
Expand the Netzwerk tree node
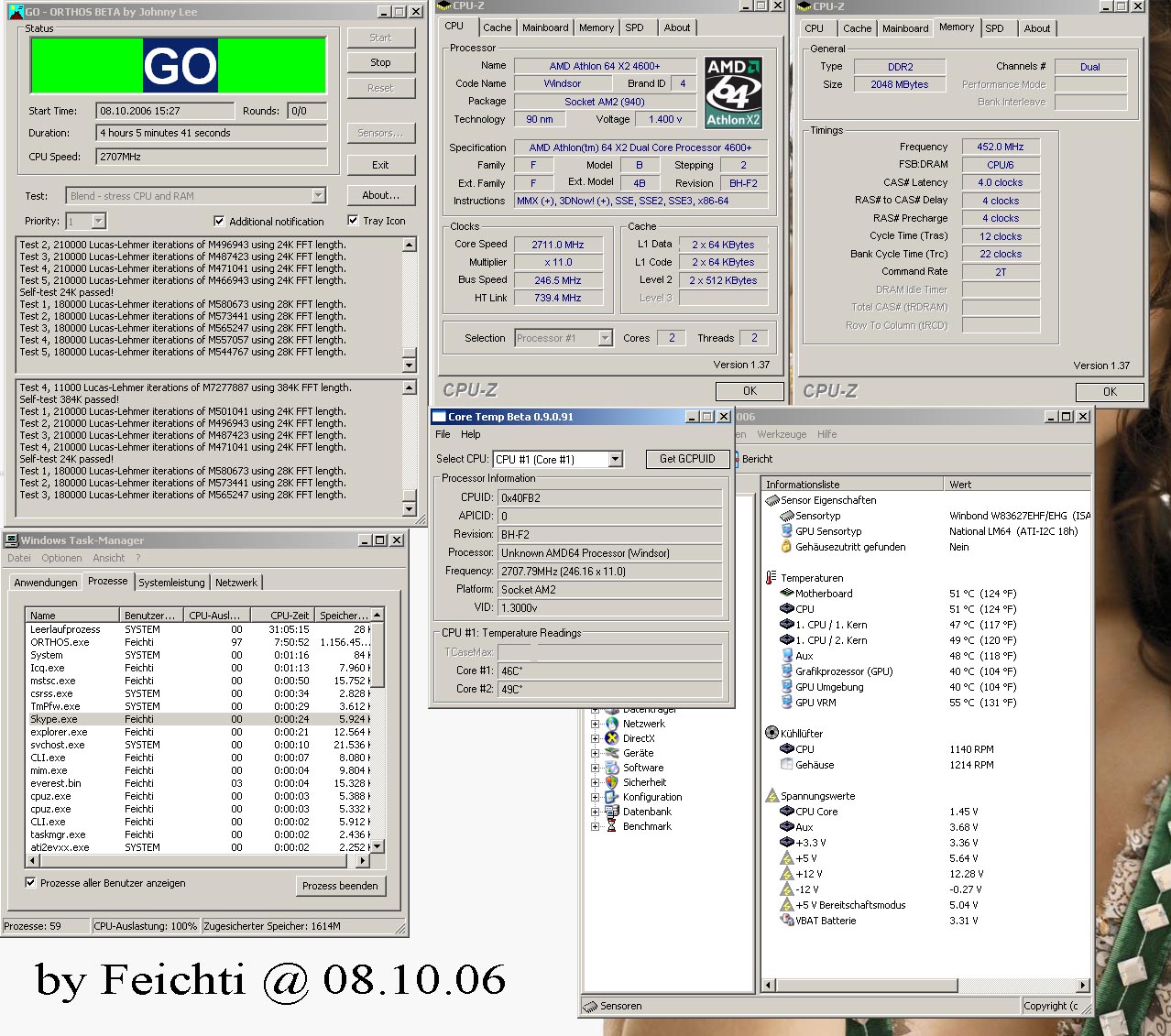tap(596, 724)
